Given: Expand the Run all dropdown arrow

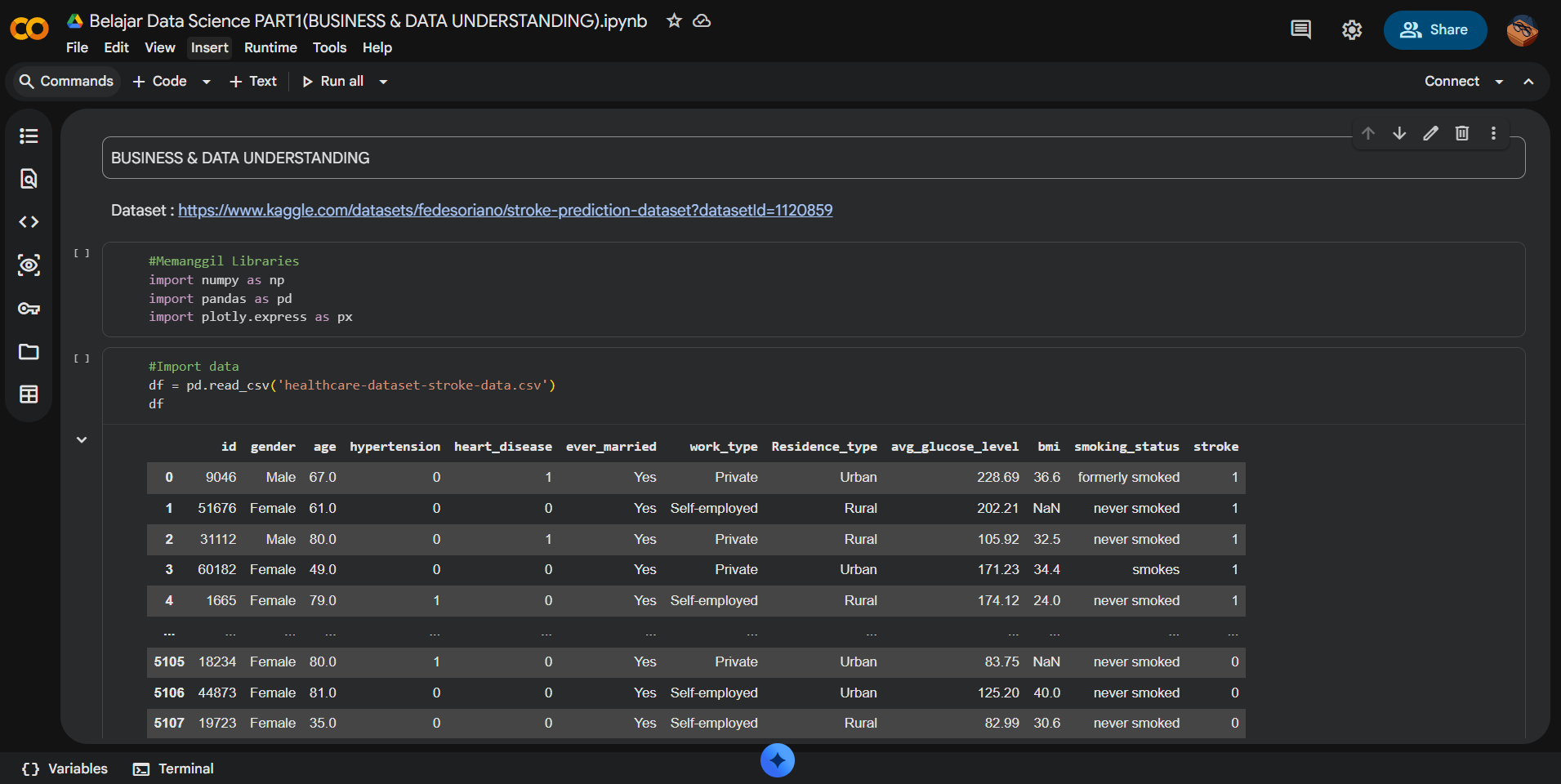Looking at the screenshot, I should pos(383,82).
